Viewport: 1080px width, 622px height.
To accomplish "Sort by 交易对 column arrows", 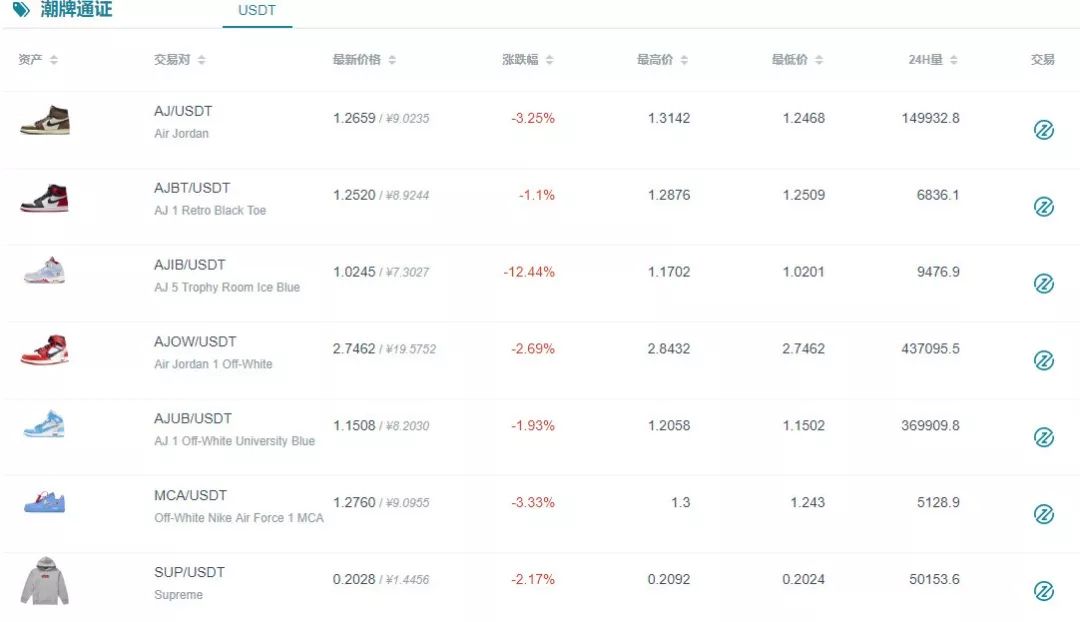I will 201,60.
